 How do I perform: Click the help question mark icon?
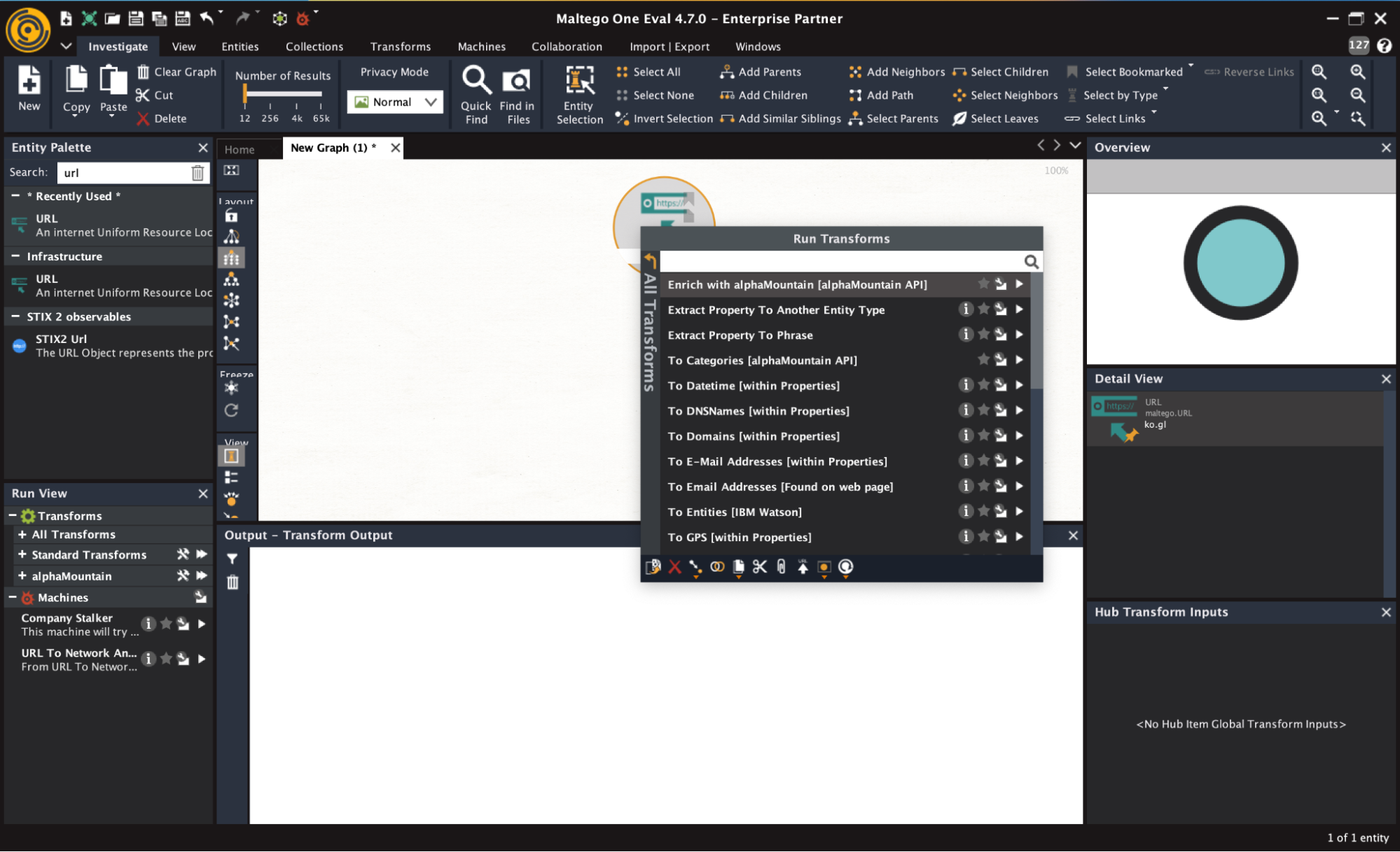tap(1384, 46)
